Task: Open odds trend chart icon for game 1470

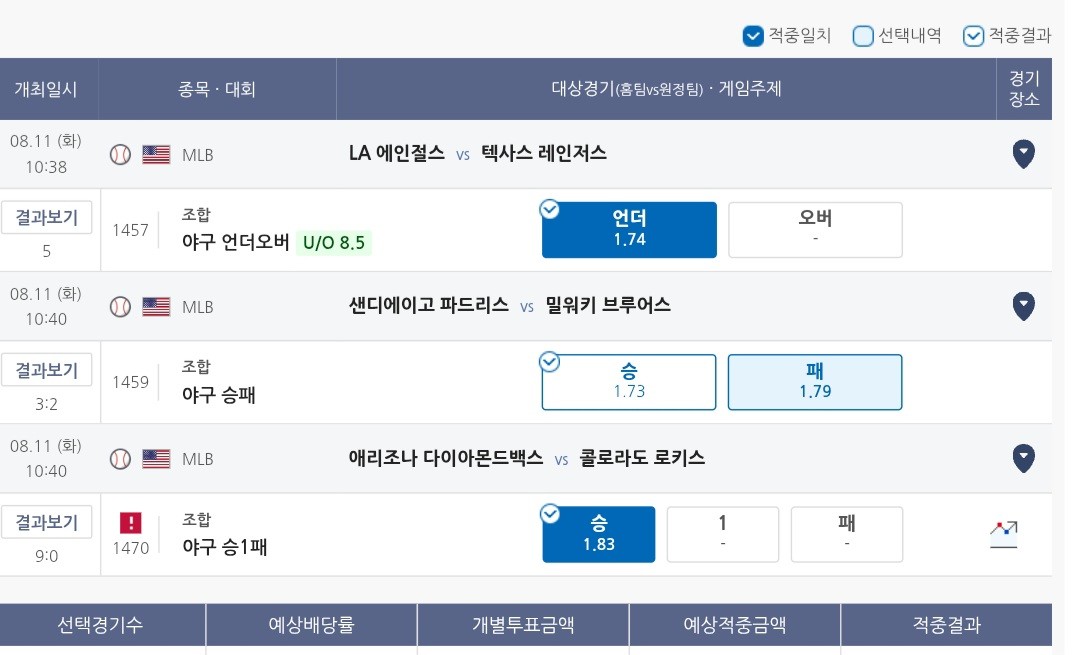Action: click(x=1004, y=534)
